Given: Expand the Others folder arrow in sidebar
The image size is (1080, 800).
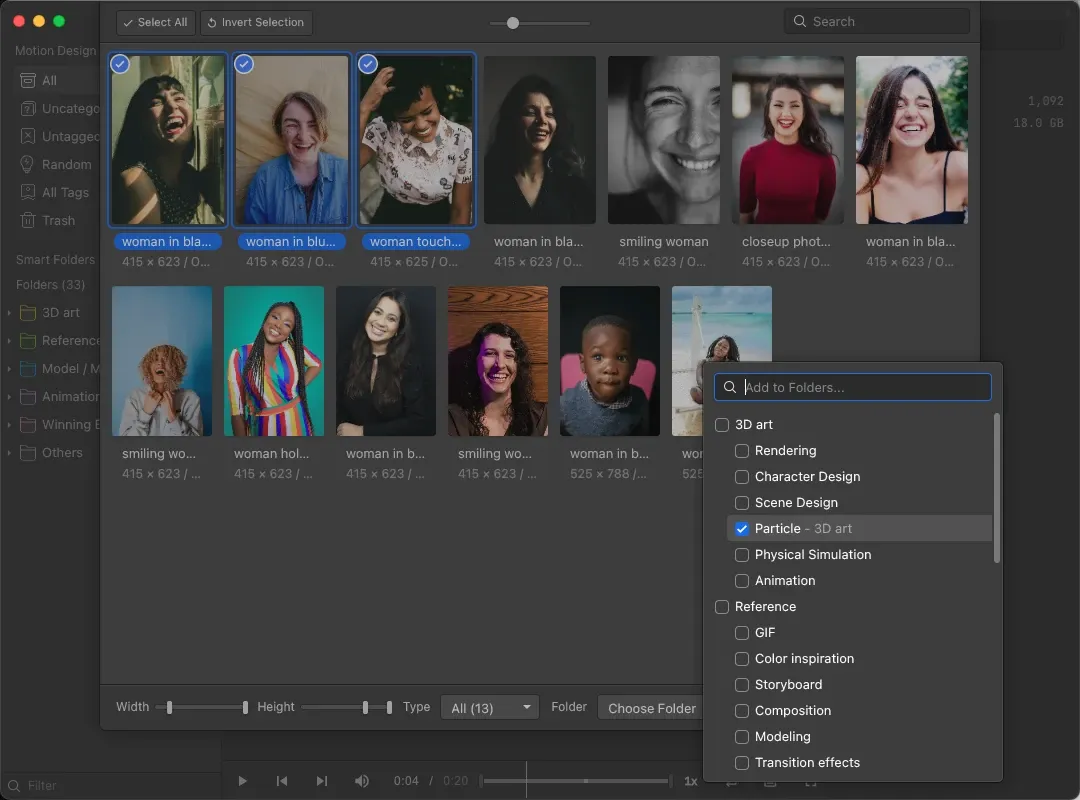Looking at the screenshot, I should [x=9, y=453].
